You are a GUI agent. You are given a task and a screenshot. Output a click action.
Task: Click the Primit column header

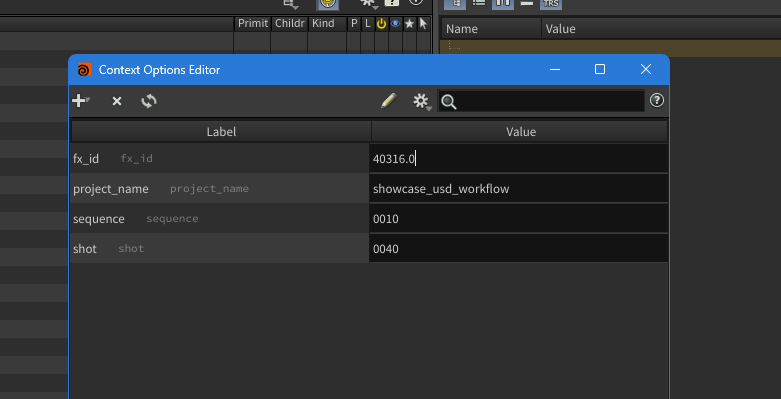pos(253,23)
